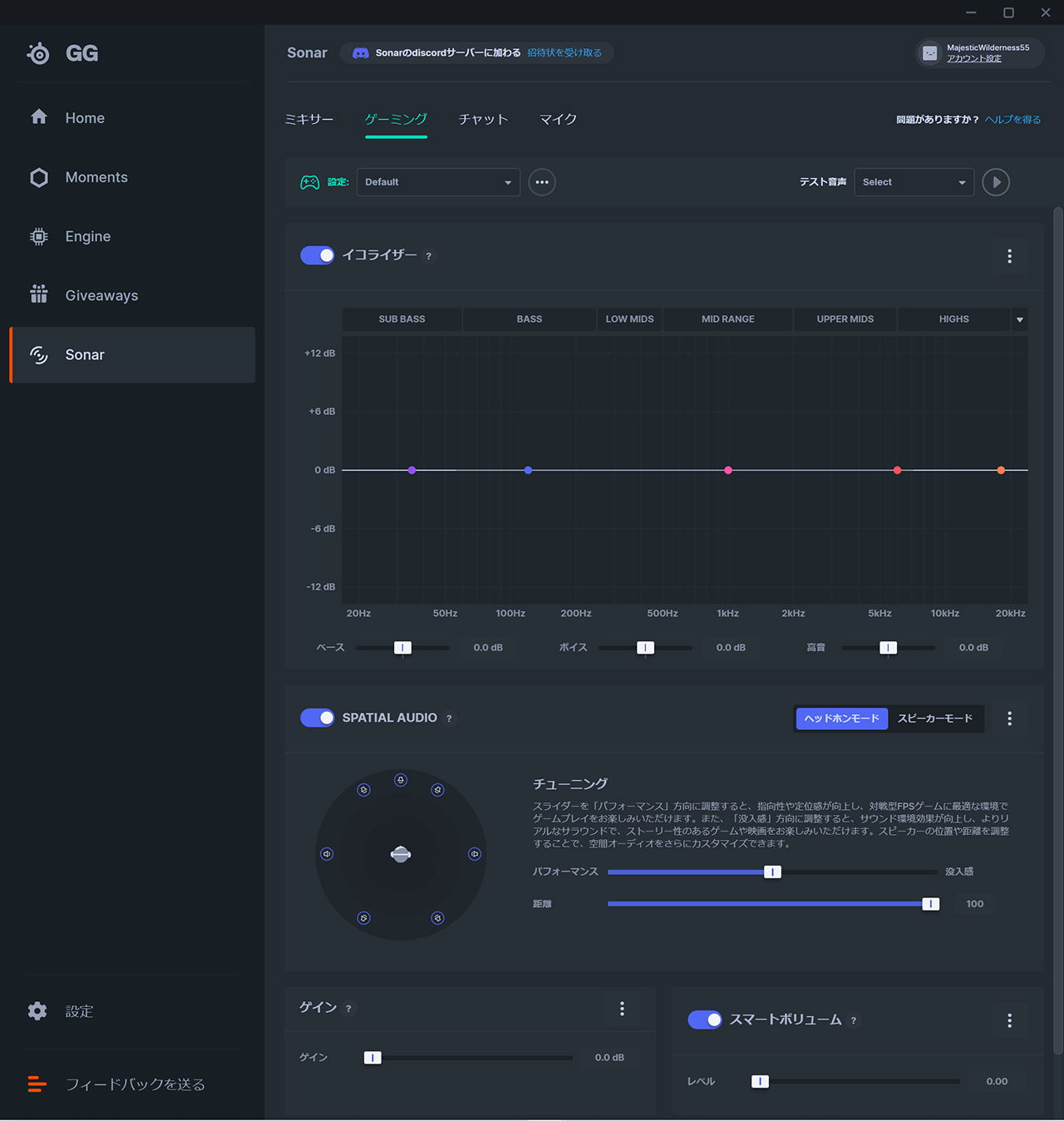The image size is (1064, 1121).
Task: Select スピーカーモード button
Action: pyautogui.click(x=934, y=719)
